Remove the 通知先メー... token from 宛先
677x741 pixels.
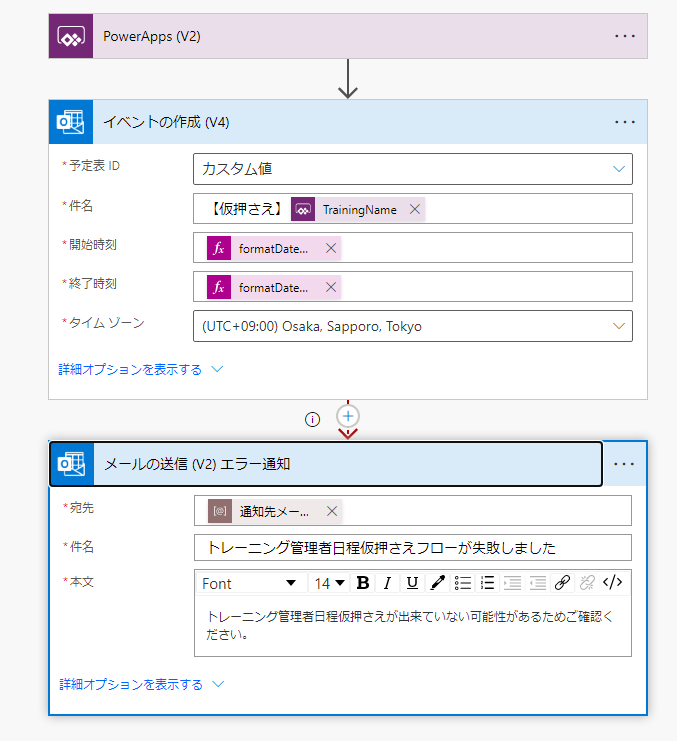332,511
